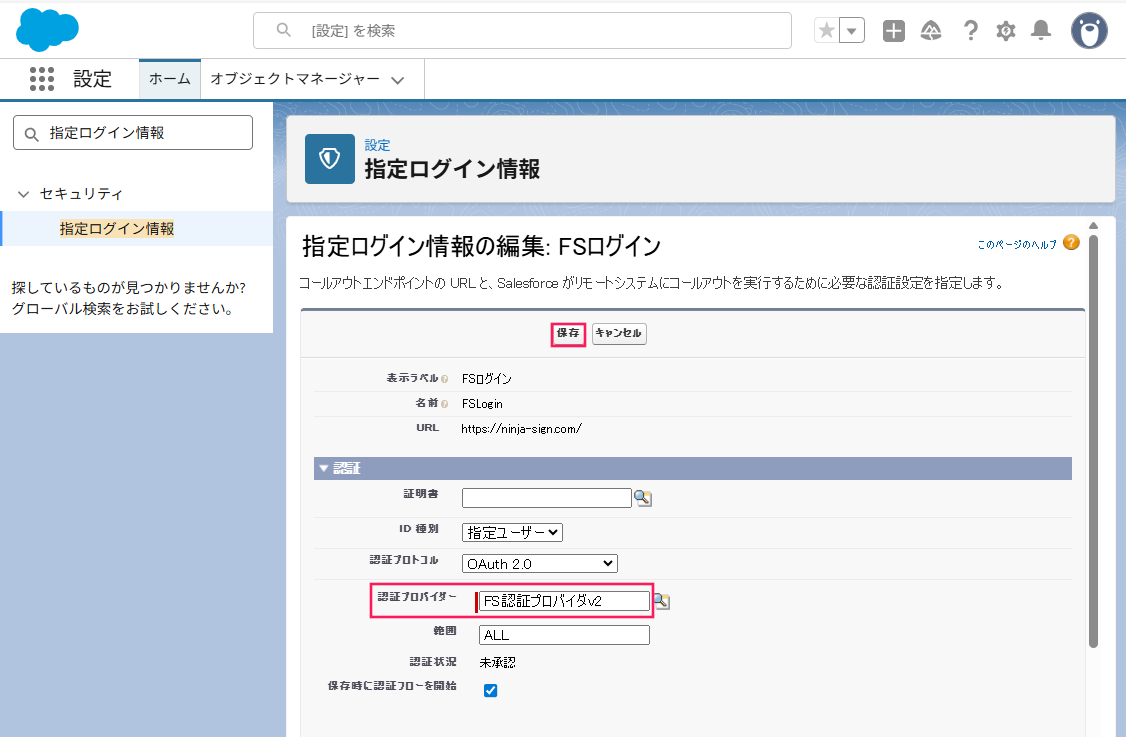
Task: Click the magnifier icon in global search
Action: (284, 30)
